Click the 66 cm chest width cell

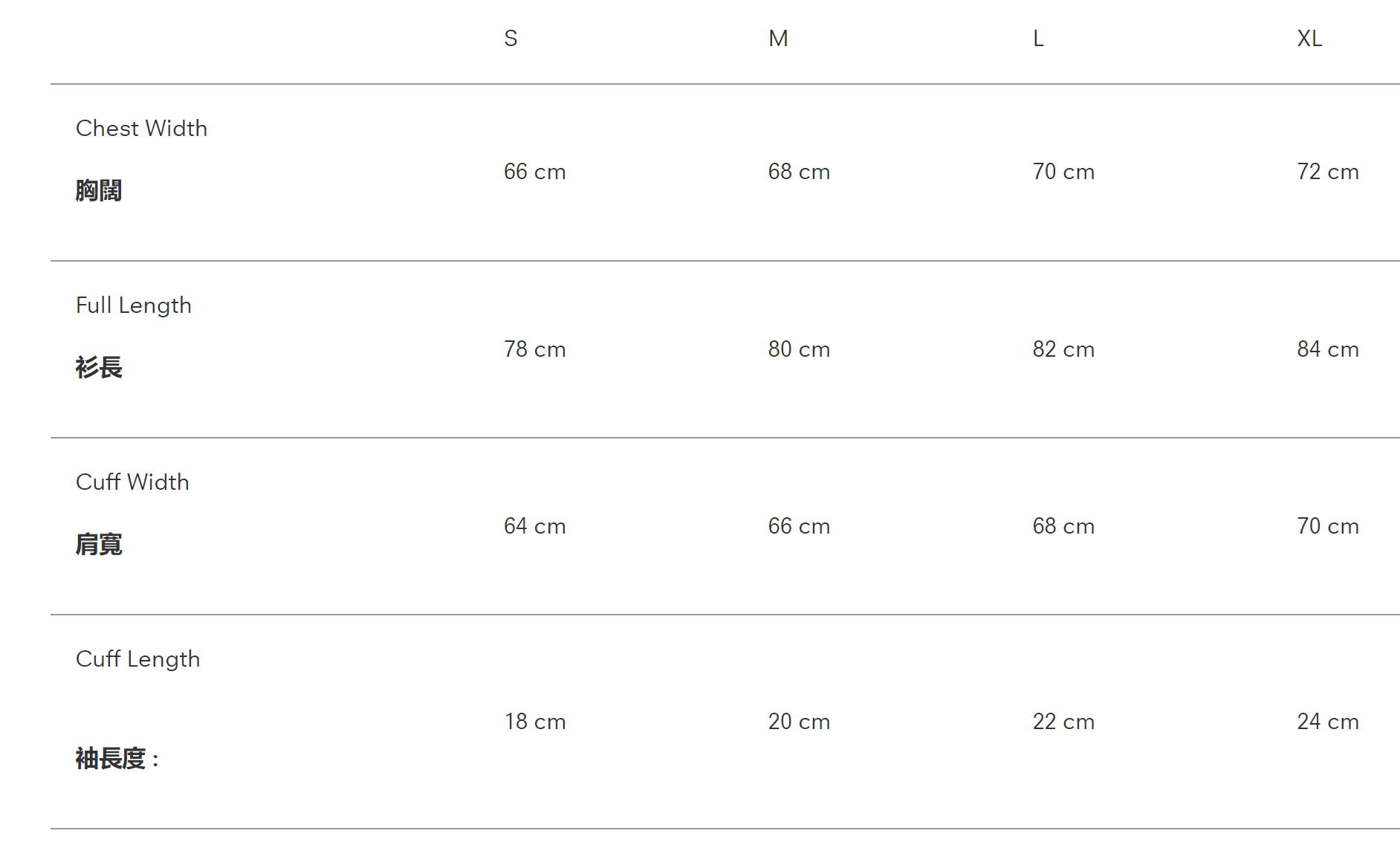[534, 172]
